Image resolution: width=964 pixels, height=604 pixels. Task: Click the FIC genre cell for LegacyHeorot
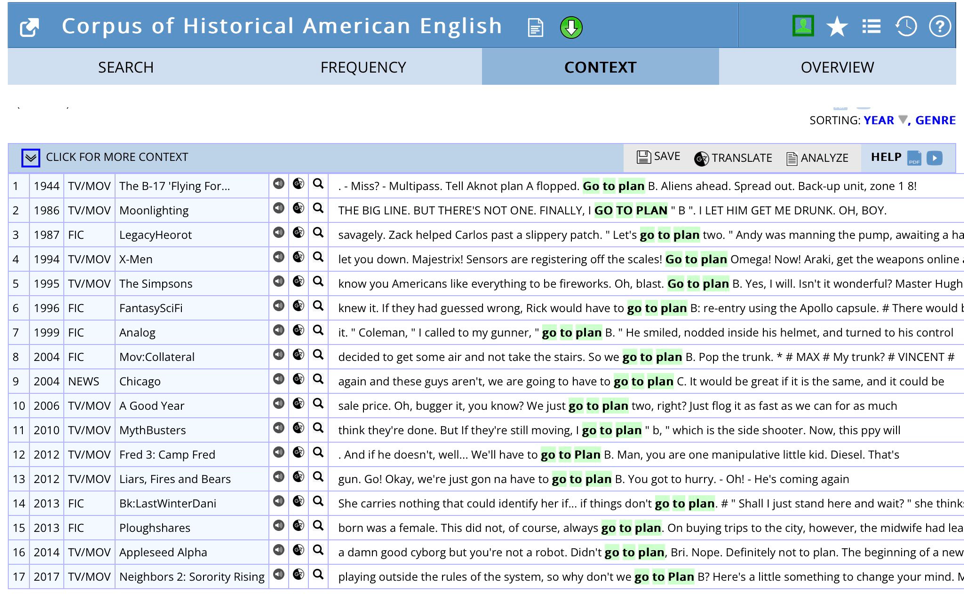[x=76, y=235]
